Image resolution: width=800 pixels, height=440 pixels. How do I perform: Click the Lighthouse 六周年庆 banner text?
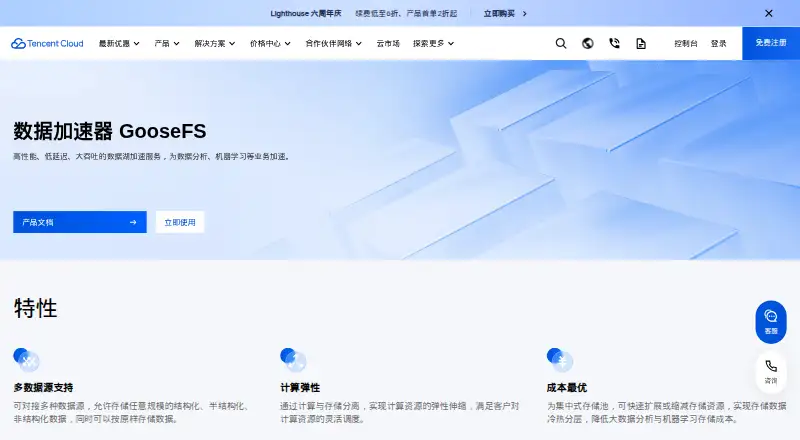pos(306,14)
